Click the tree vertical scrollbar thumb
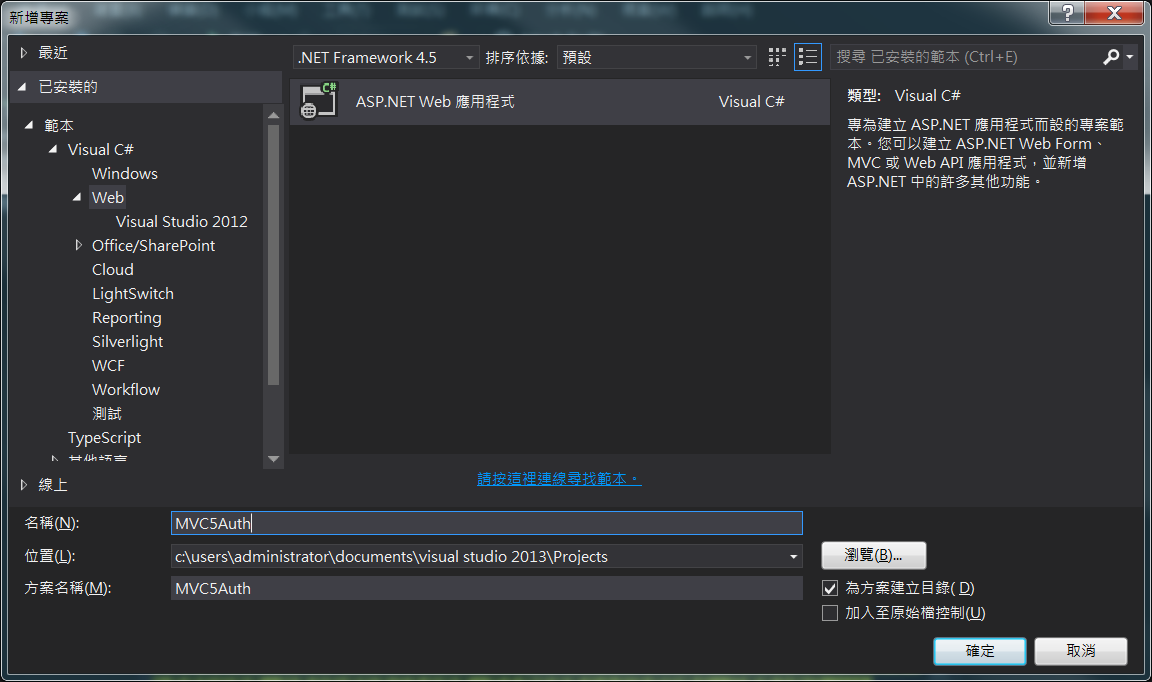The height and width of the screenshot is (682, 1152). [273, 254]
